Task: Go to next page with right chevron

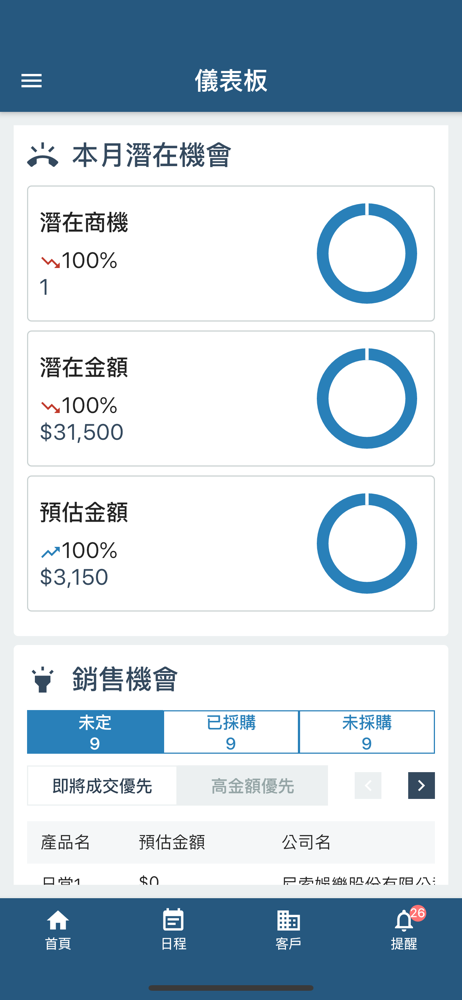Action: click(421, 786)
